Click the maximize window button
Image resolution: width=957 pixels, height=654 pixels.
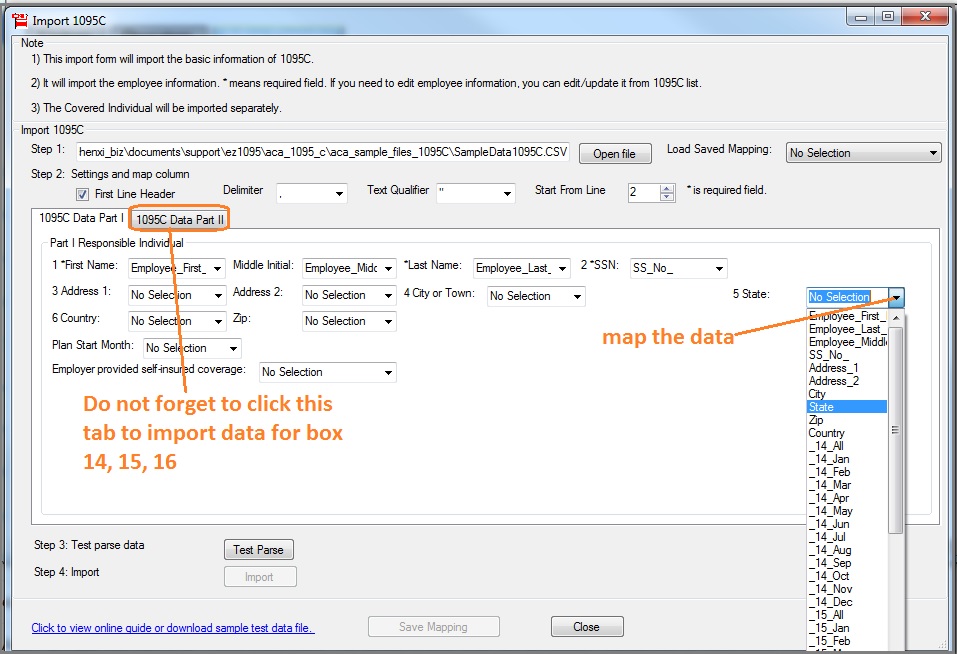(887, 16)
